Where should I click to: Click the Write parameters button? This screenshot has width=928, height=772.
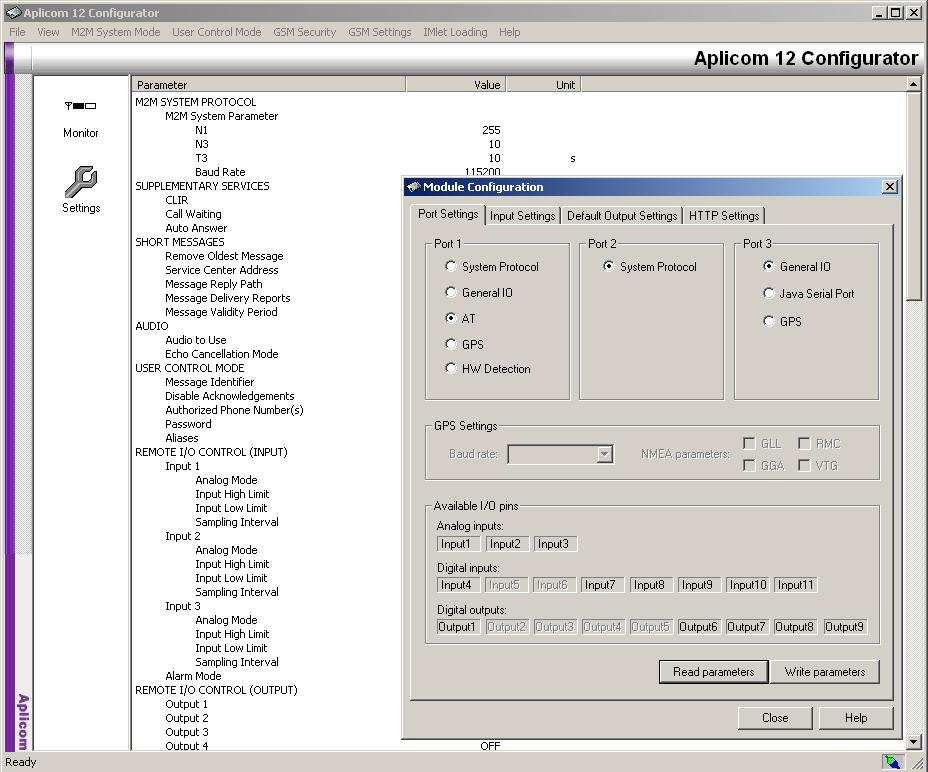(x=825, y=672)
